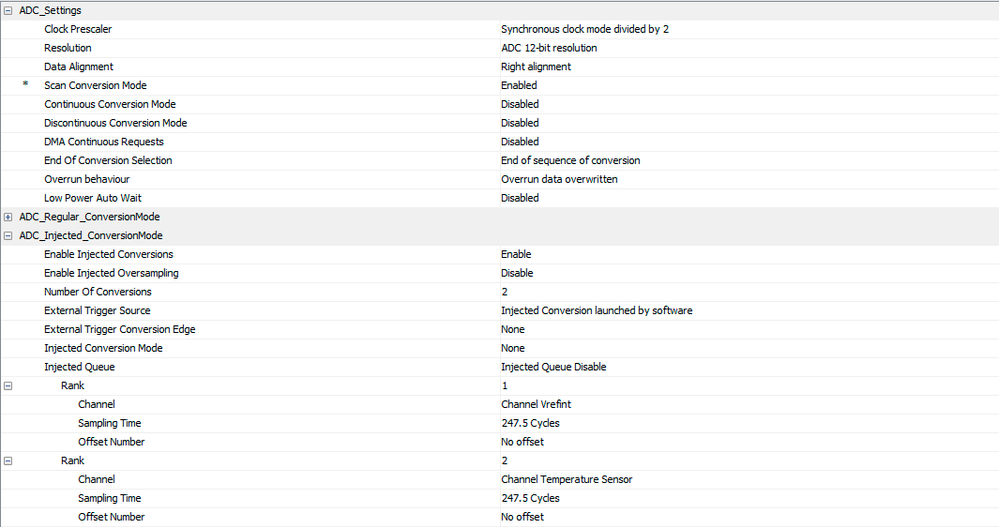Click the asterisk beside Scan Conversion Mode
Screen dimensions: 999x527
26,86
